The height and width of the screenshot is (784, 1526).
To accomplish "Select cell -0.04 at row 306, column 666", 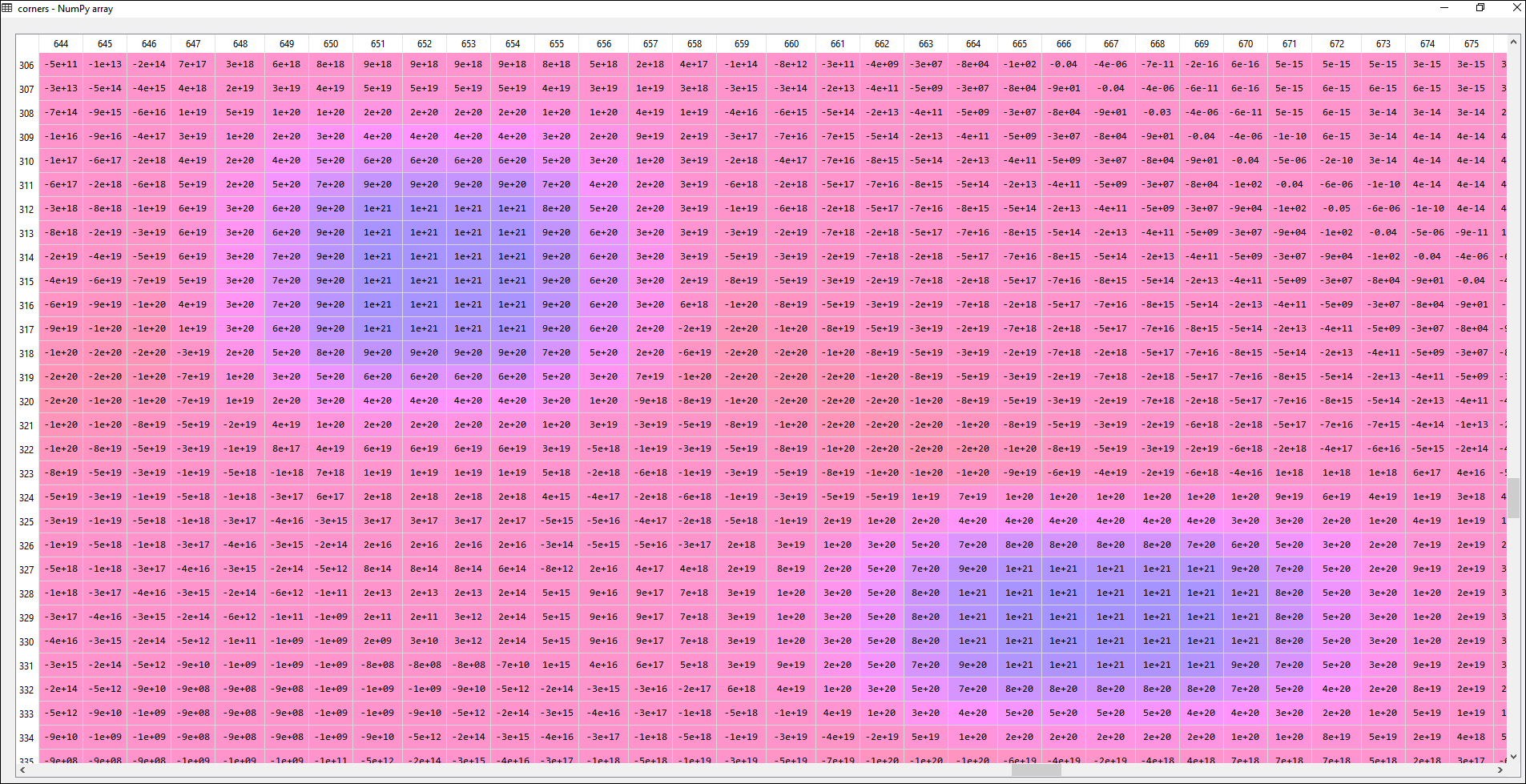I will 1064,64.
